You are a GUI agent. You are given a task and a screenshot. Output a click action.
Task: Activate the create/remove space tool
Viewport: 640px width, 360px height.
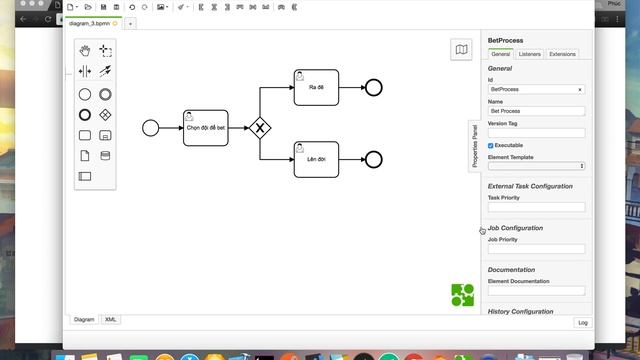pyautogui.click(x=85, y=71)
